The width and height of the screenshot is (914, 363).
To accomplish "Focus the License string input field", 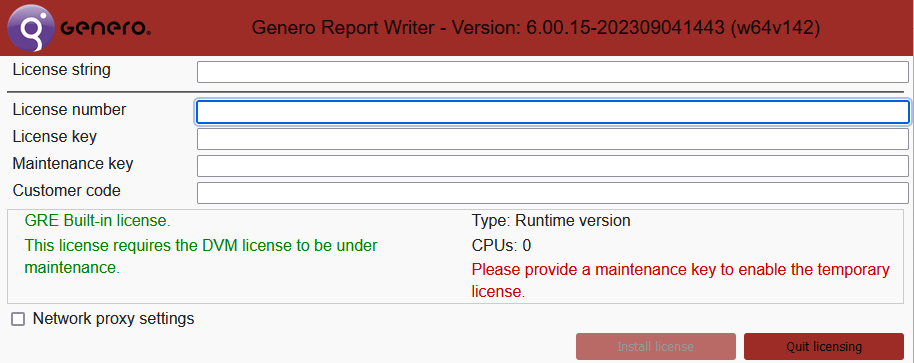I will point(553,72).
